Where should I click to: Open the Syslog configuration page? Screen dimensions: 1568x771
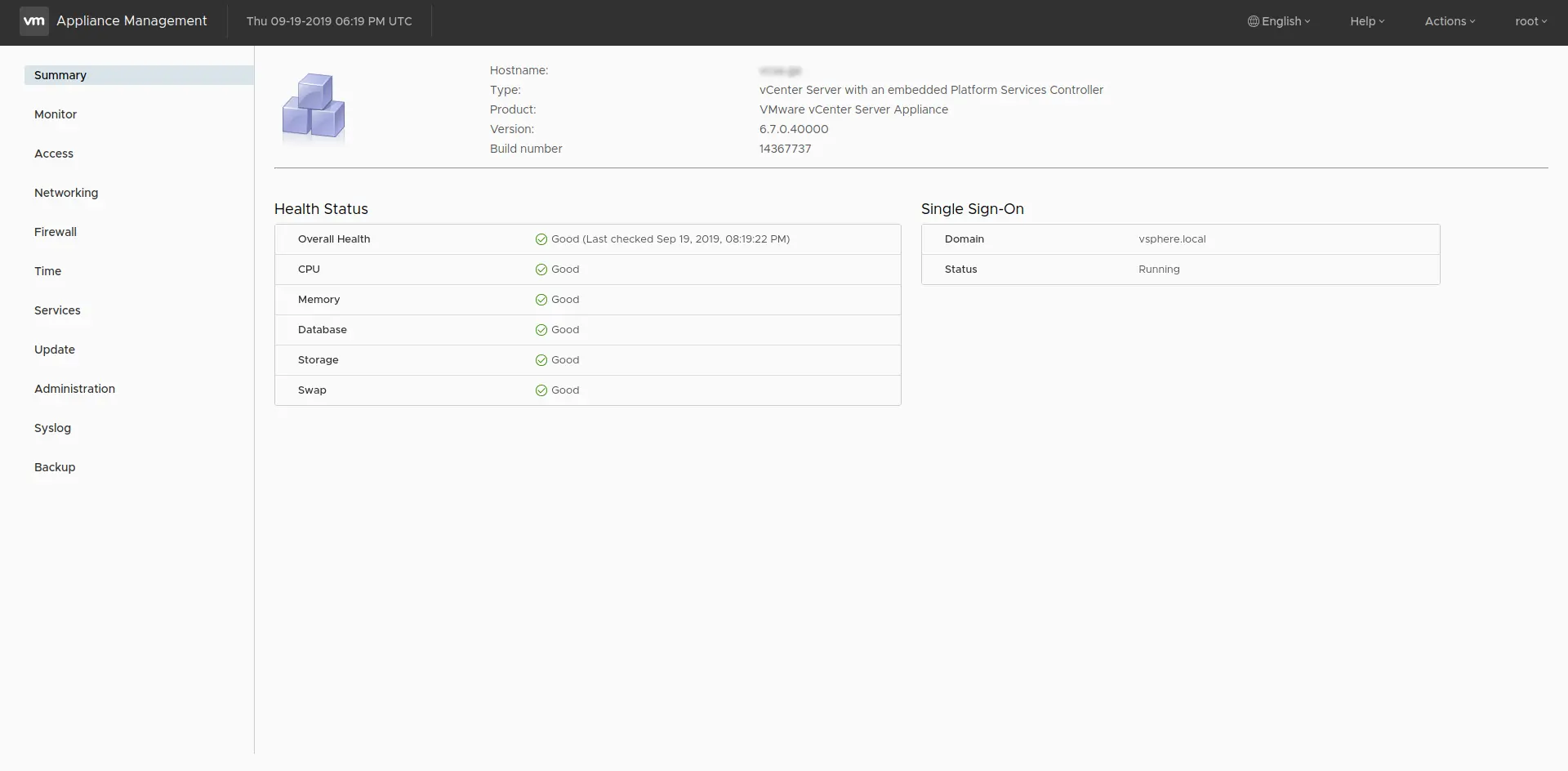(x=52, y=428)
